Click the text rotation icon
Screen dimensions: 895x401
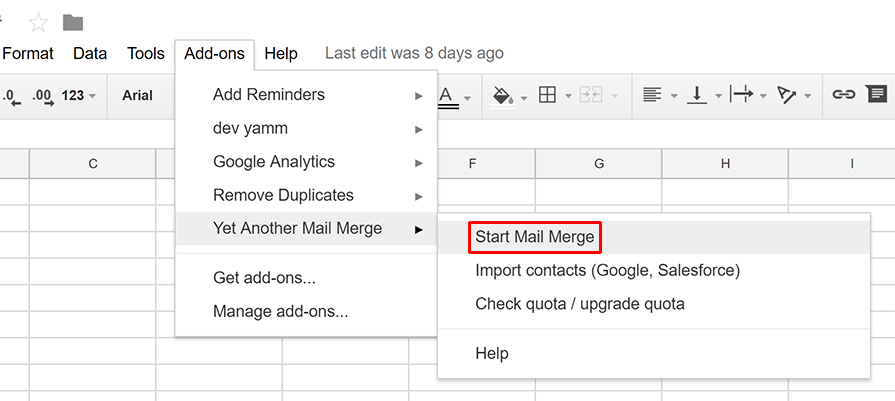(787, 95)
